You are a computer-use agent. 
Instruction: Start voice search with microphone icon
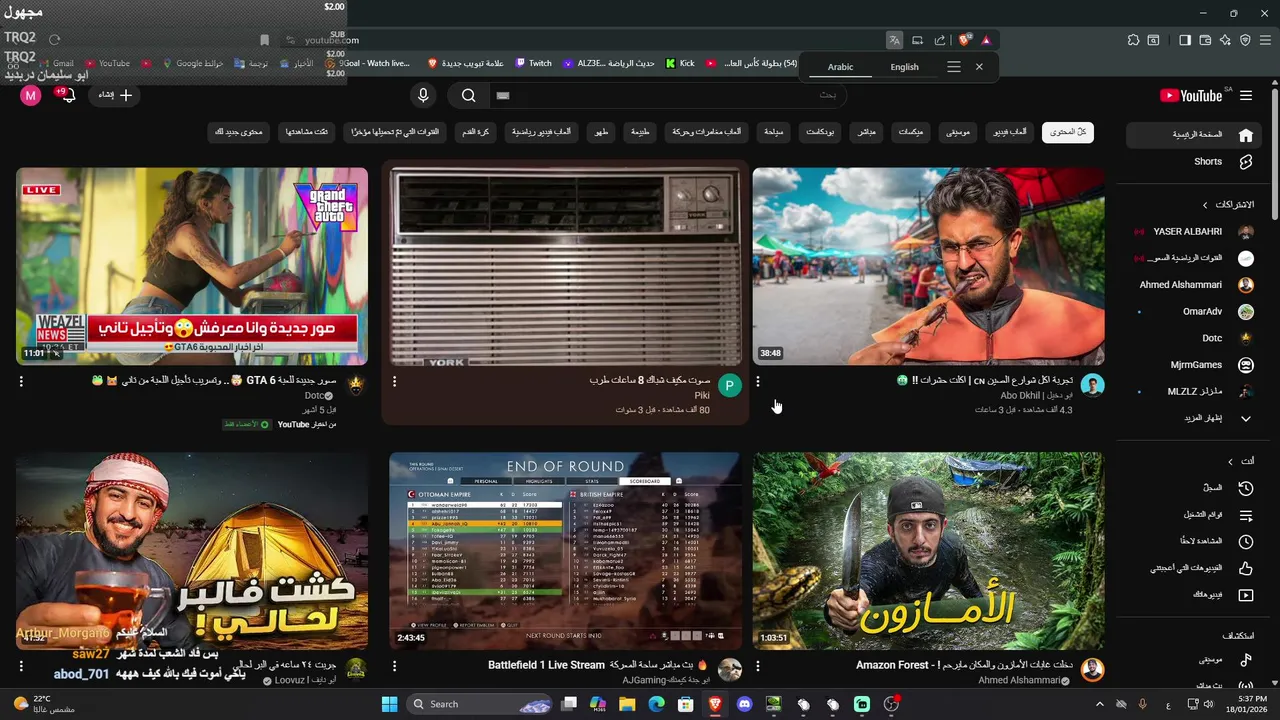point(423,95)
